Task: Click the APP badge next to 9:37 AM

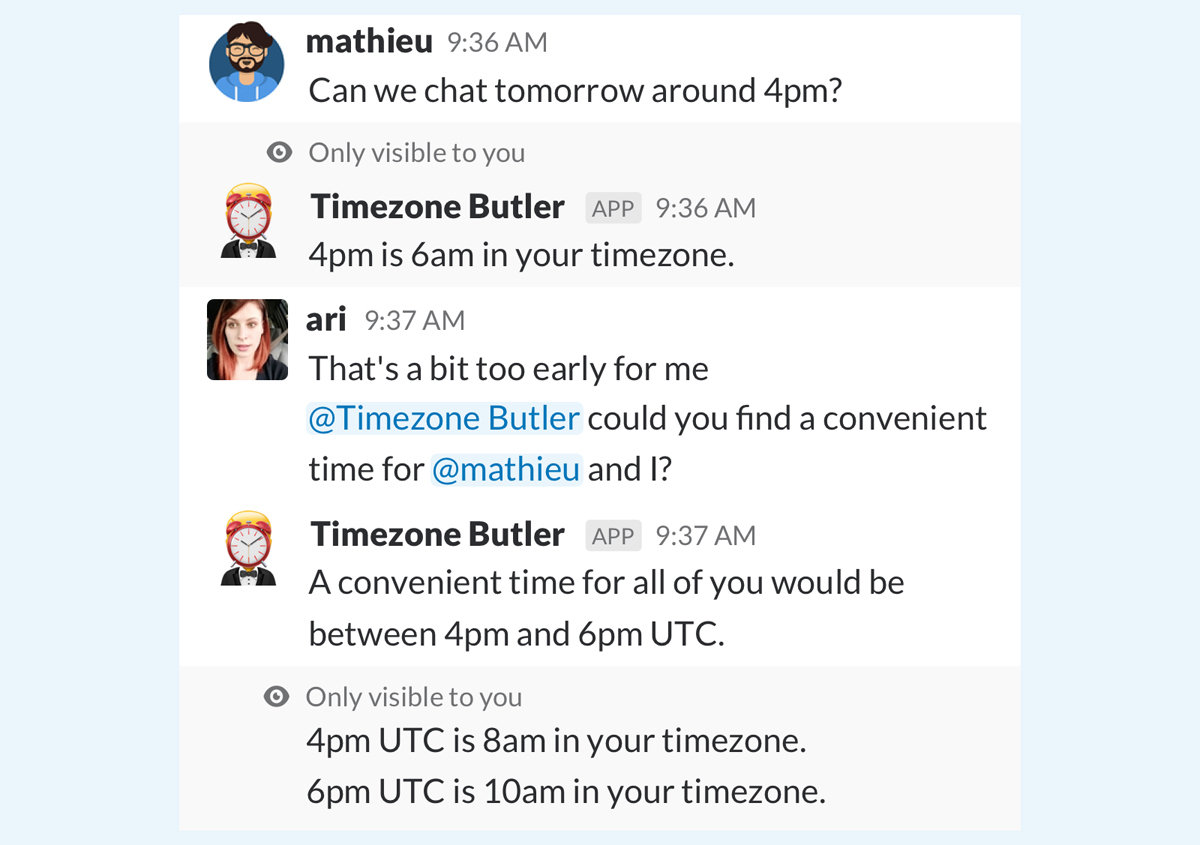Action: 613,536
